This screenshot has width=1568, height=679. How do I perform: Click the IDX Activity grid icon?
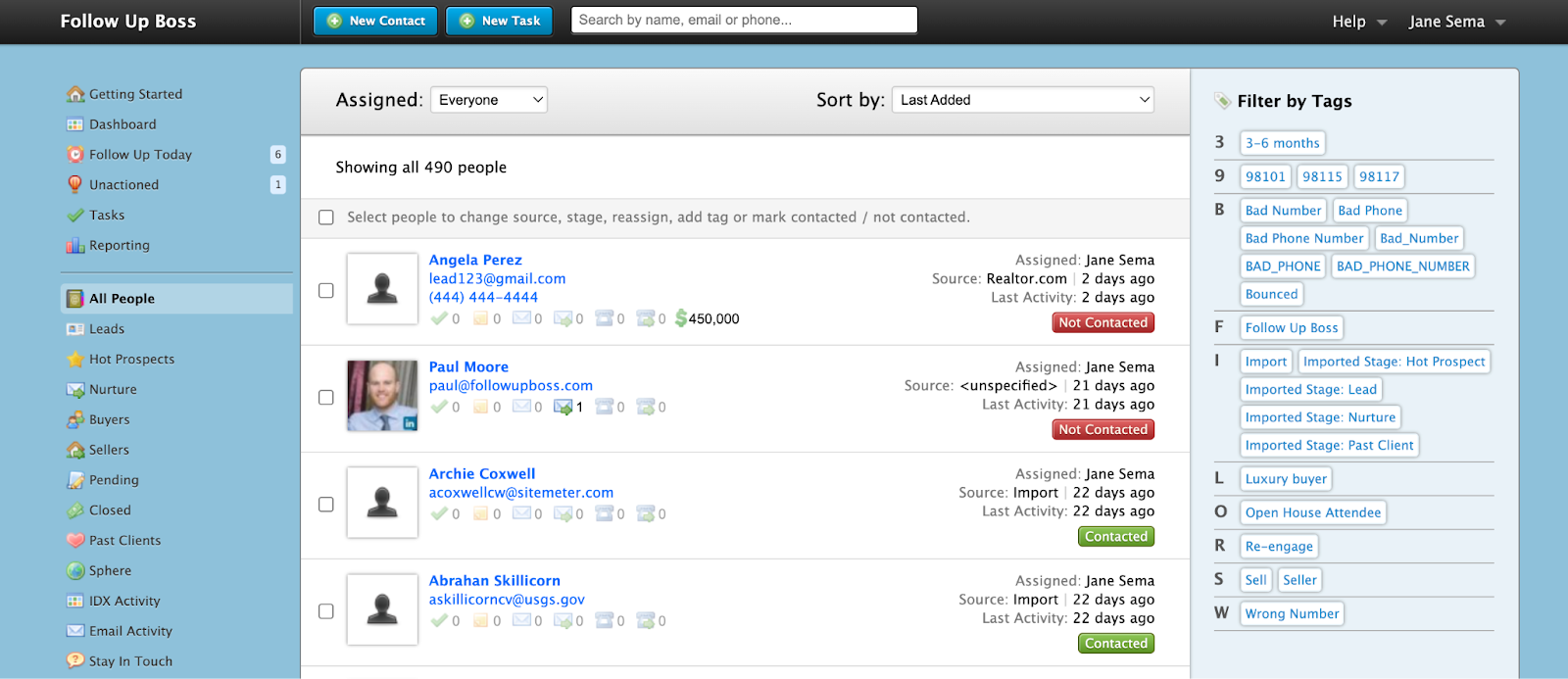pos(75,602)
